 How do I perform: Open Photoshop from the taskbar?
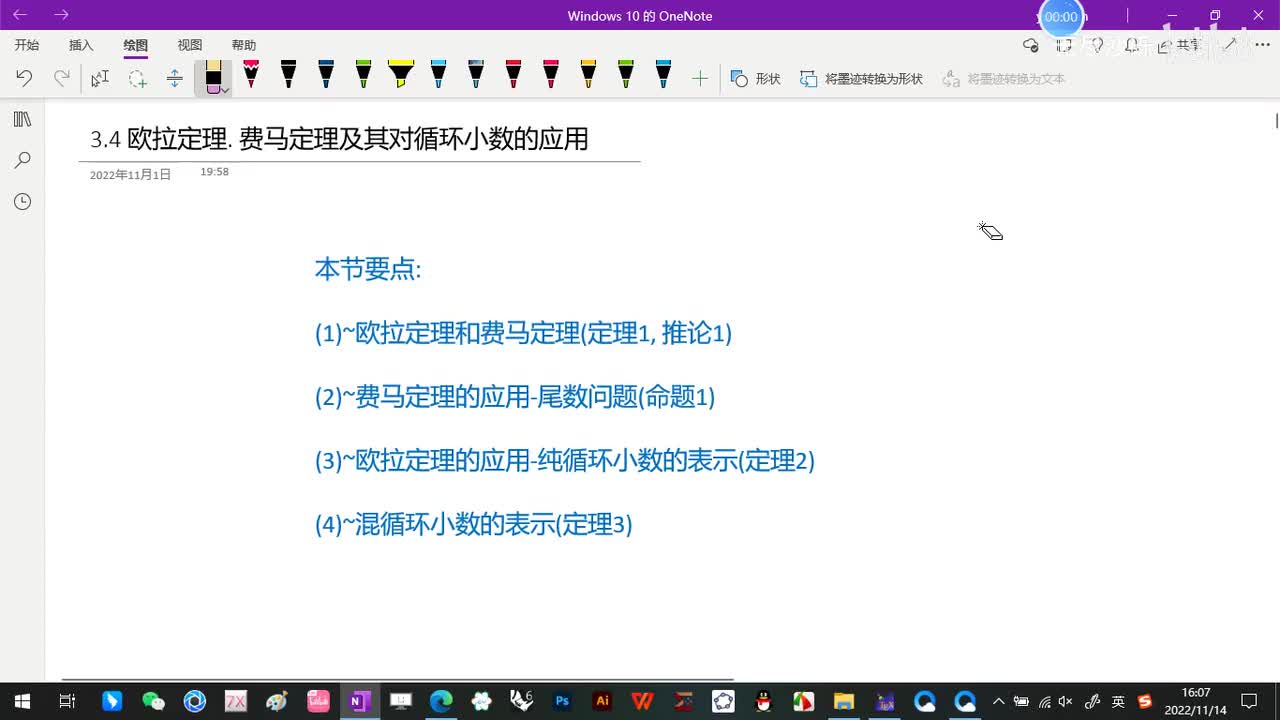pos(562,701)
